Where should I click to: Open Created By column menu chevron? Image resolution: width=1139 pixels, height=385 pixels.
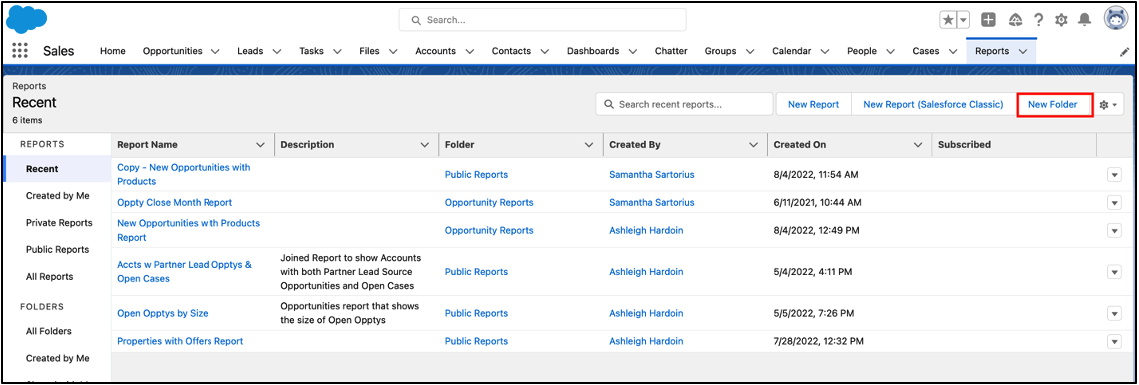tap(753, 145)
